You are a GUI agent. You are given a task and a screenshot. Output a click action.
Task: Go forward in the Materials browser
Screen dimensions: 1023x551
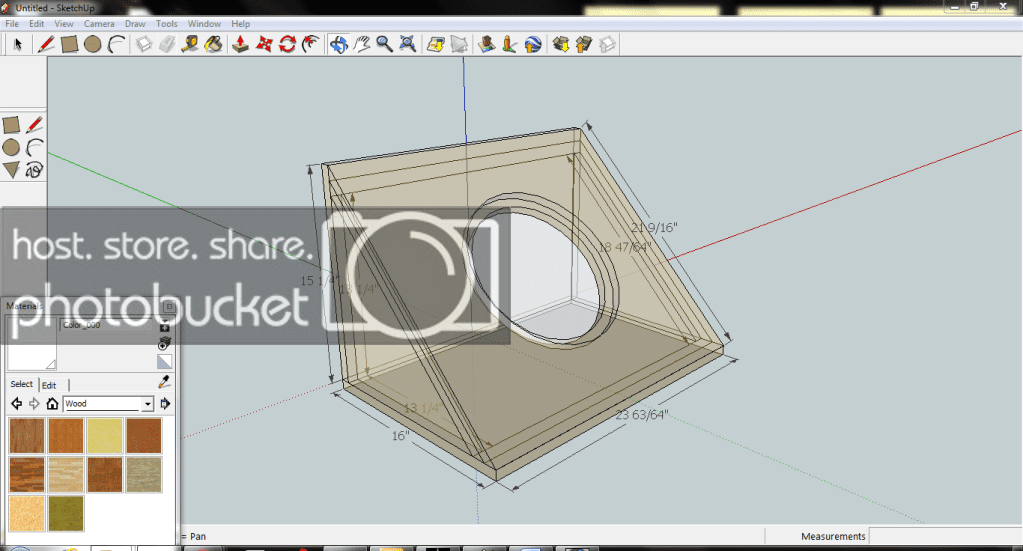[x=34, y=404]
